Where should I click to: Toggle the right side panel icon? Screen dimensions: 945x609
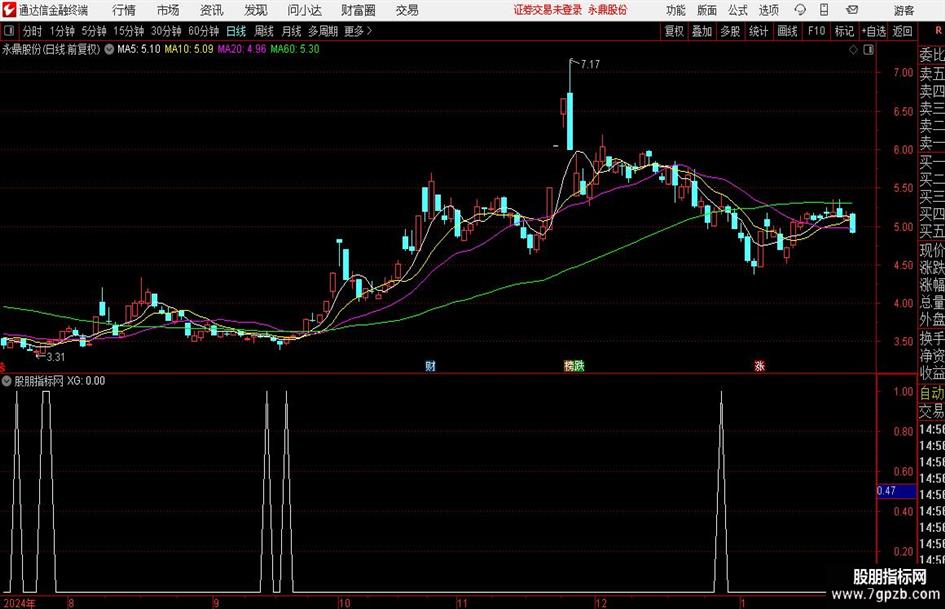point(868,50)
